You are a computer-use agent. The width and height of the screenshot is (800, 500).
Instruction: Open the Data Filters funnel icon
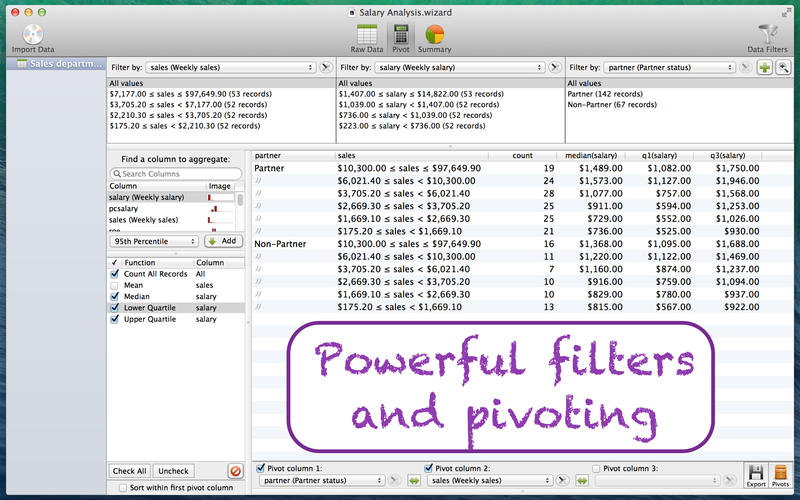(771, 34)
